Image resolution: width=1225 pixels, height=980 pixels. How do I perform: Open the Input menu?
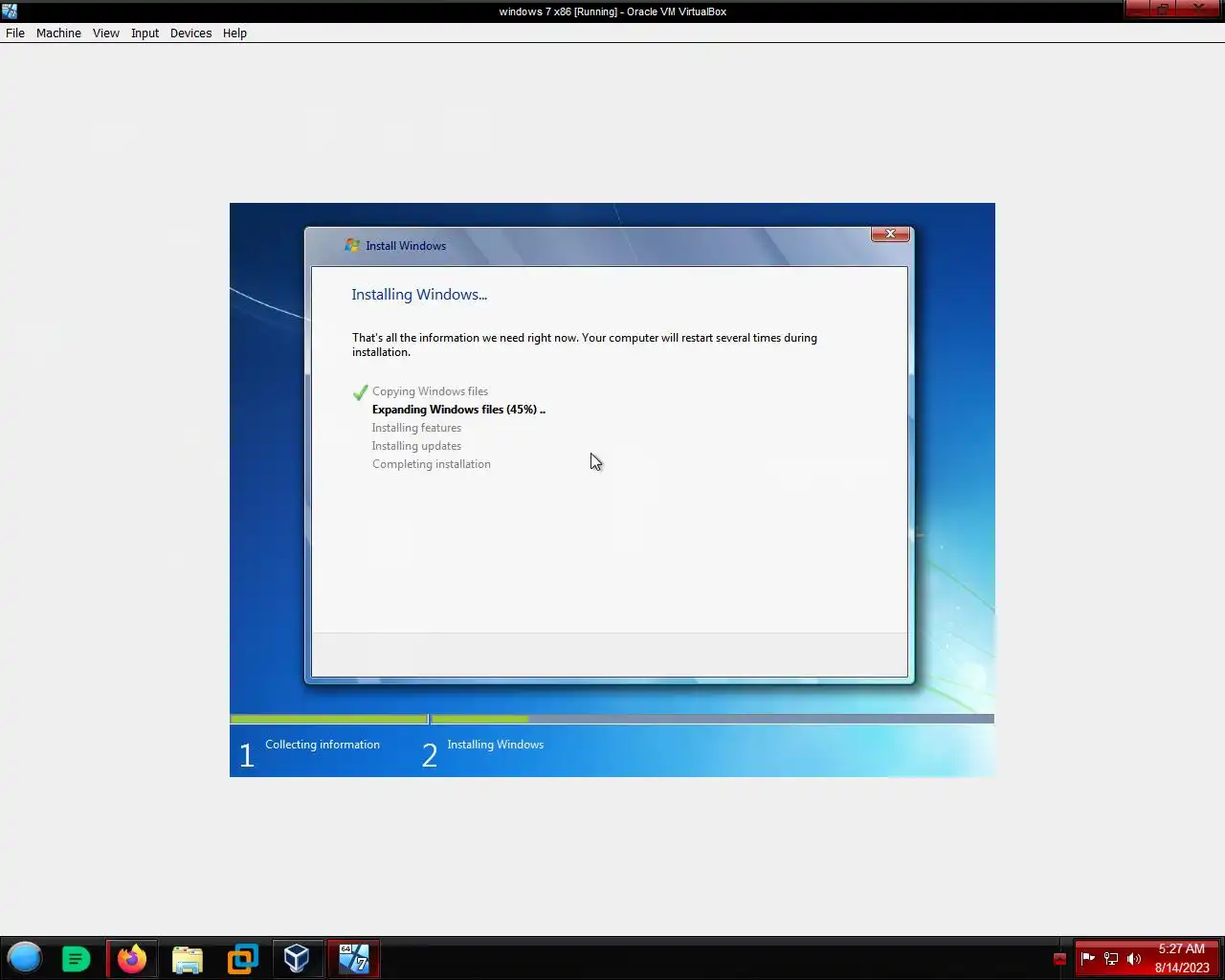point(145,33)
